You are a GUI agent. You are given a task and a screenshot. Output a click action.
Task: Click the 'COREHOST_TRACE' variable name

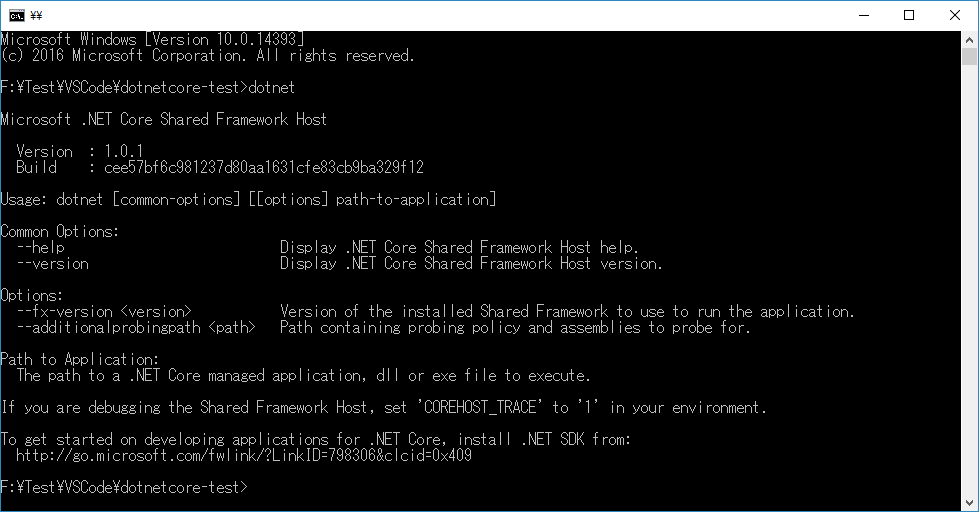[480, 408]
